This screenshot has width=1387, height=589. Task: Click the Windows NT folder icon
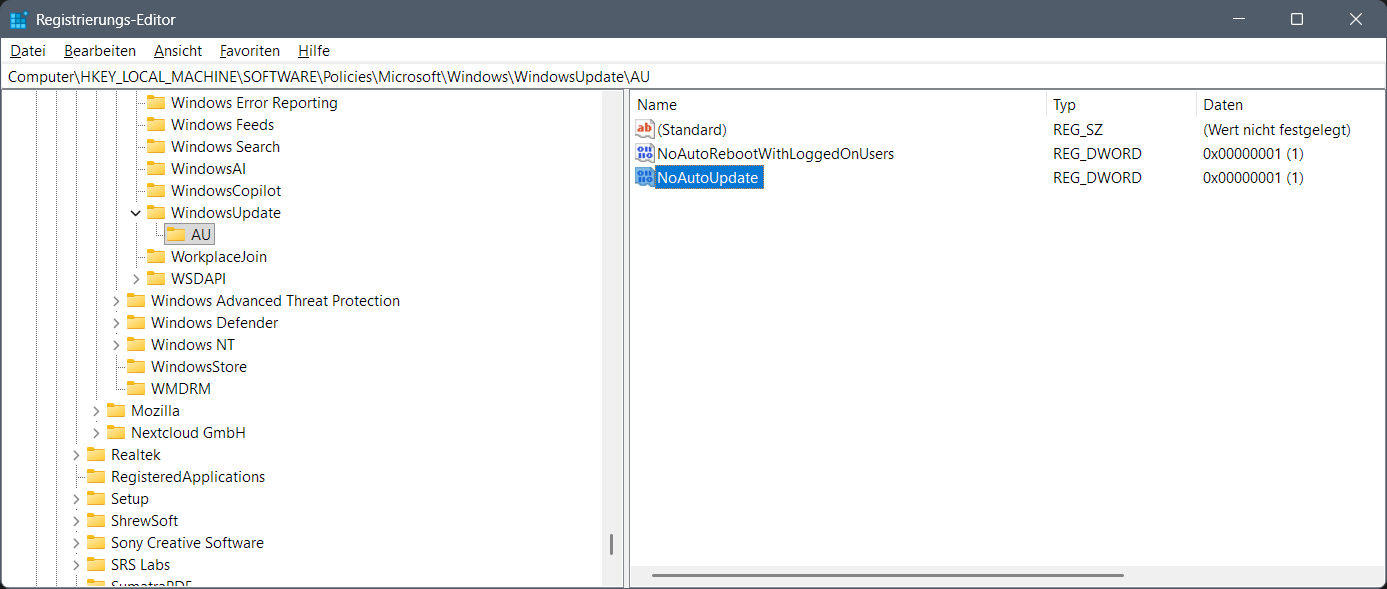[136, 344]
